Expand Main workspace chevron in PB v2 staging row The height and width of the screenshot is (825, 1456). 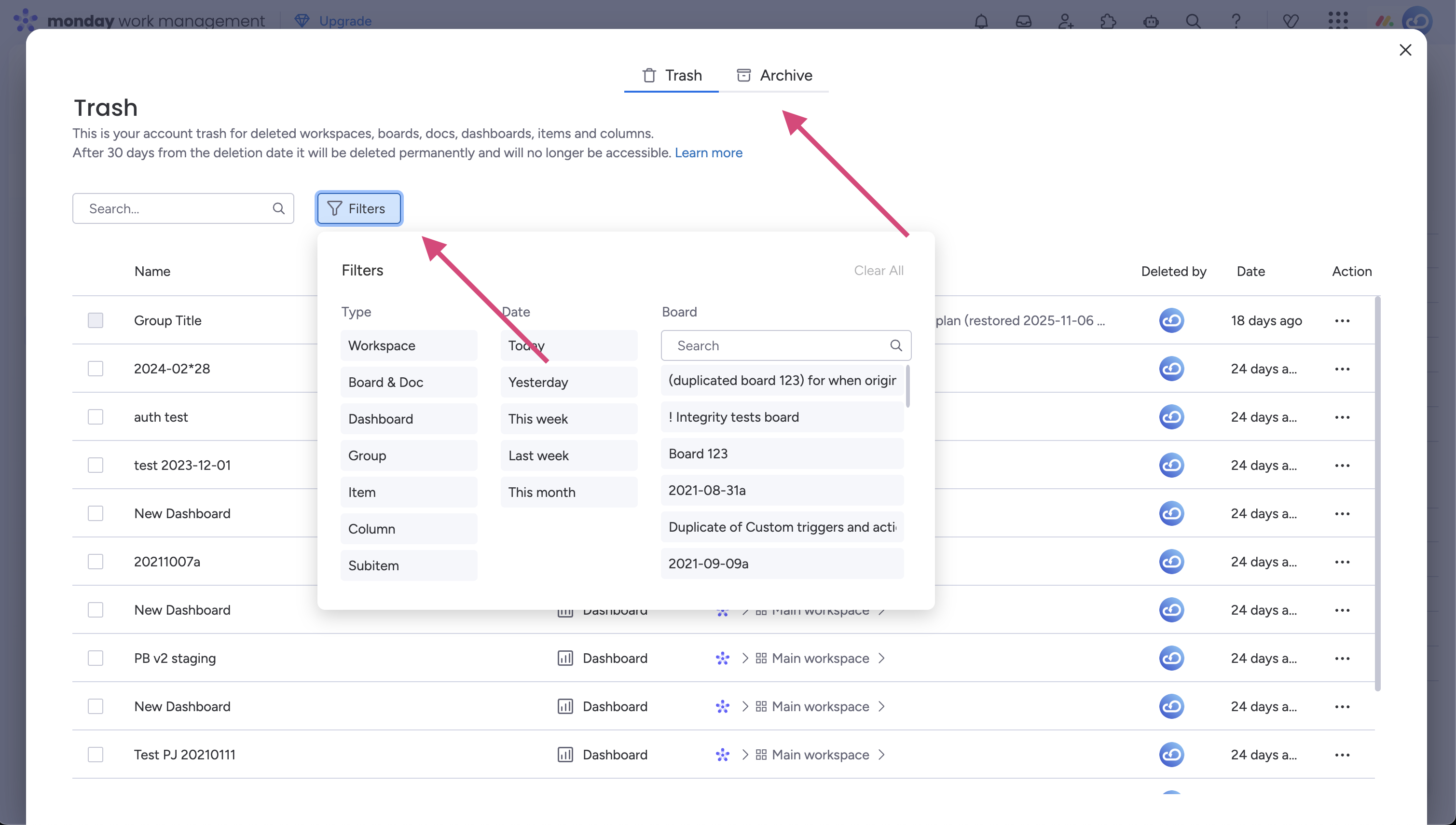coord(881,659)
